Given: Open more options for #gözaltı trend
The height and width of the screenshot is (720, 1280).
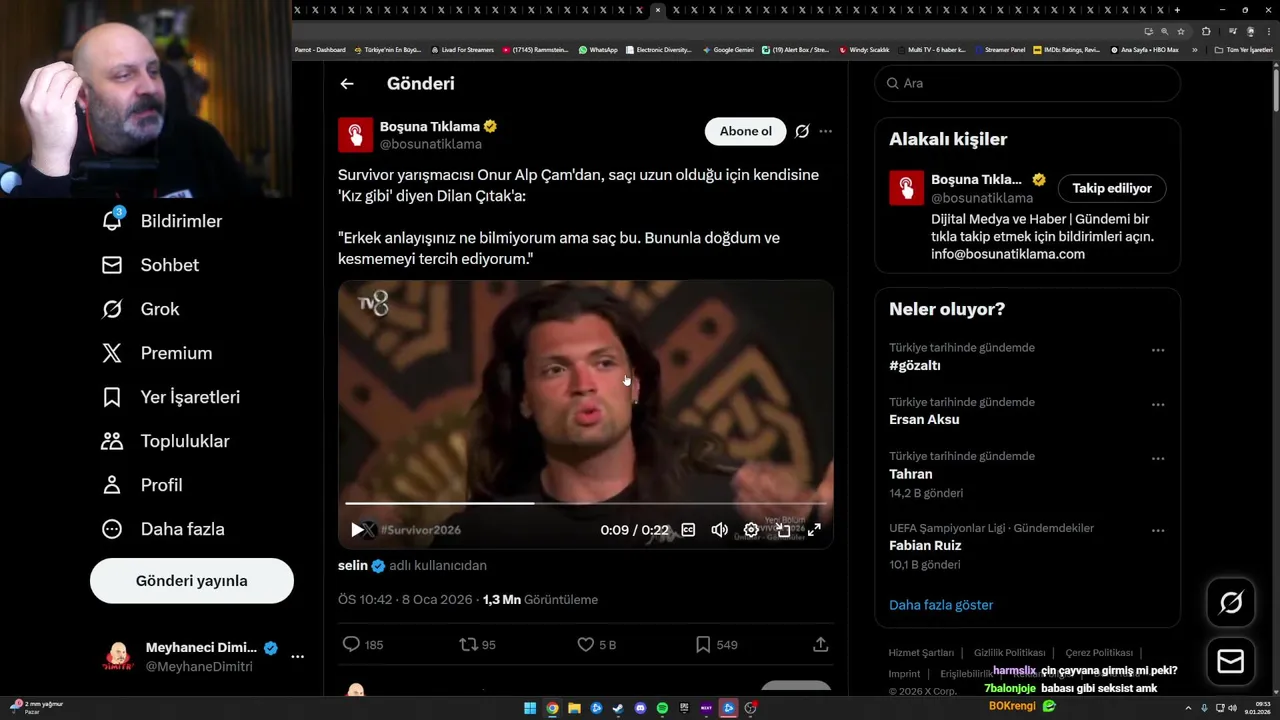Looking at the screenshot, I should 1158,350.
